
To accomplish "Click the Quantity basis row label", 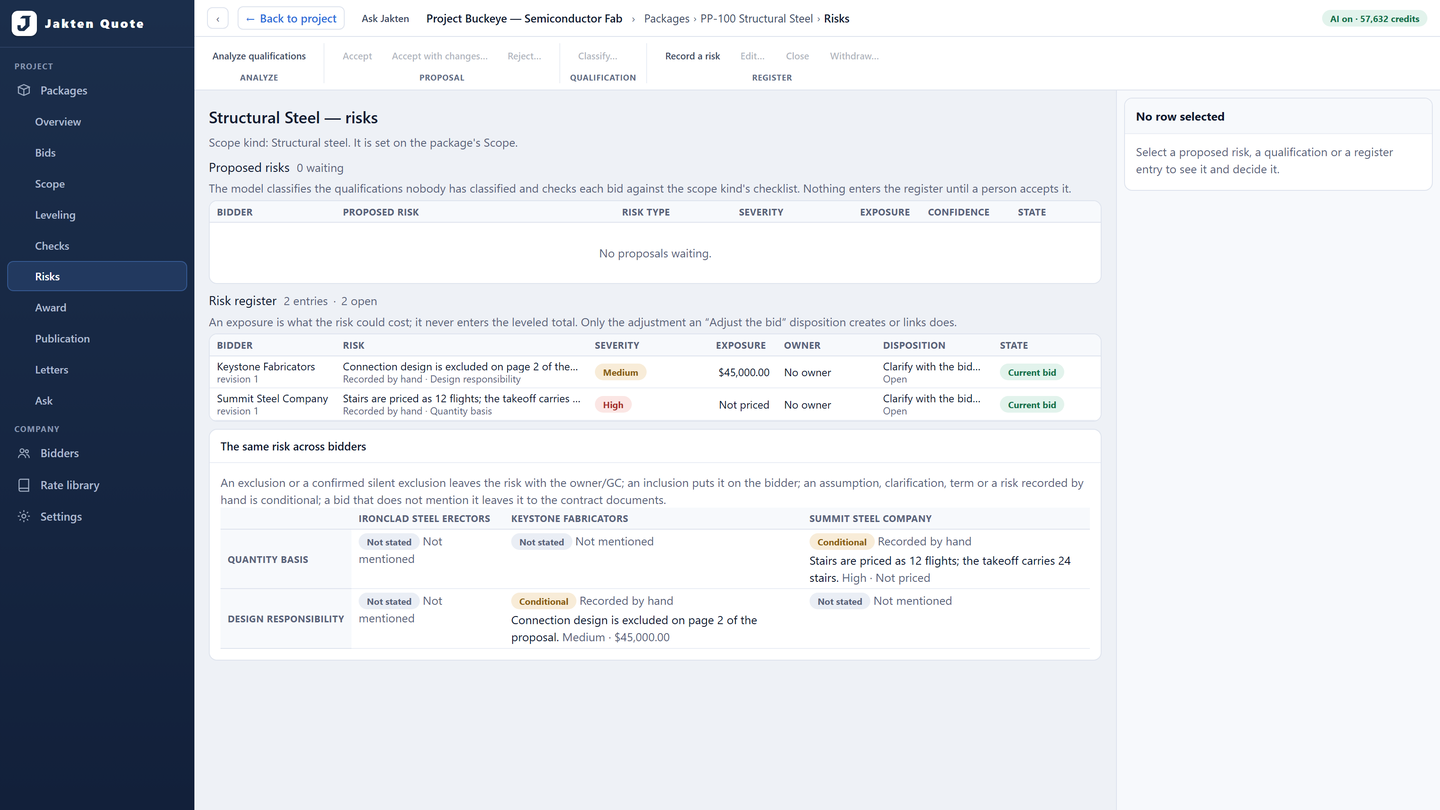I will [x=268, y=560].
